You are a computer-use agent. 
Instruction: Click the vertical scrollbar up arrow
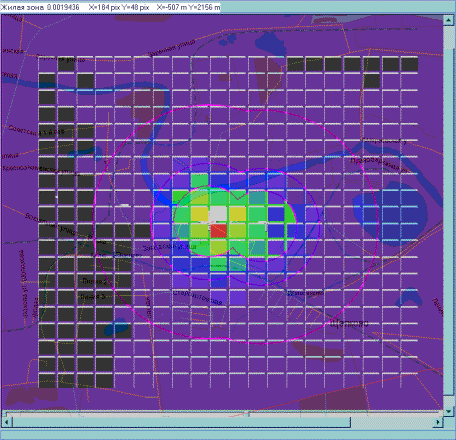click(x=448, y=20)
